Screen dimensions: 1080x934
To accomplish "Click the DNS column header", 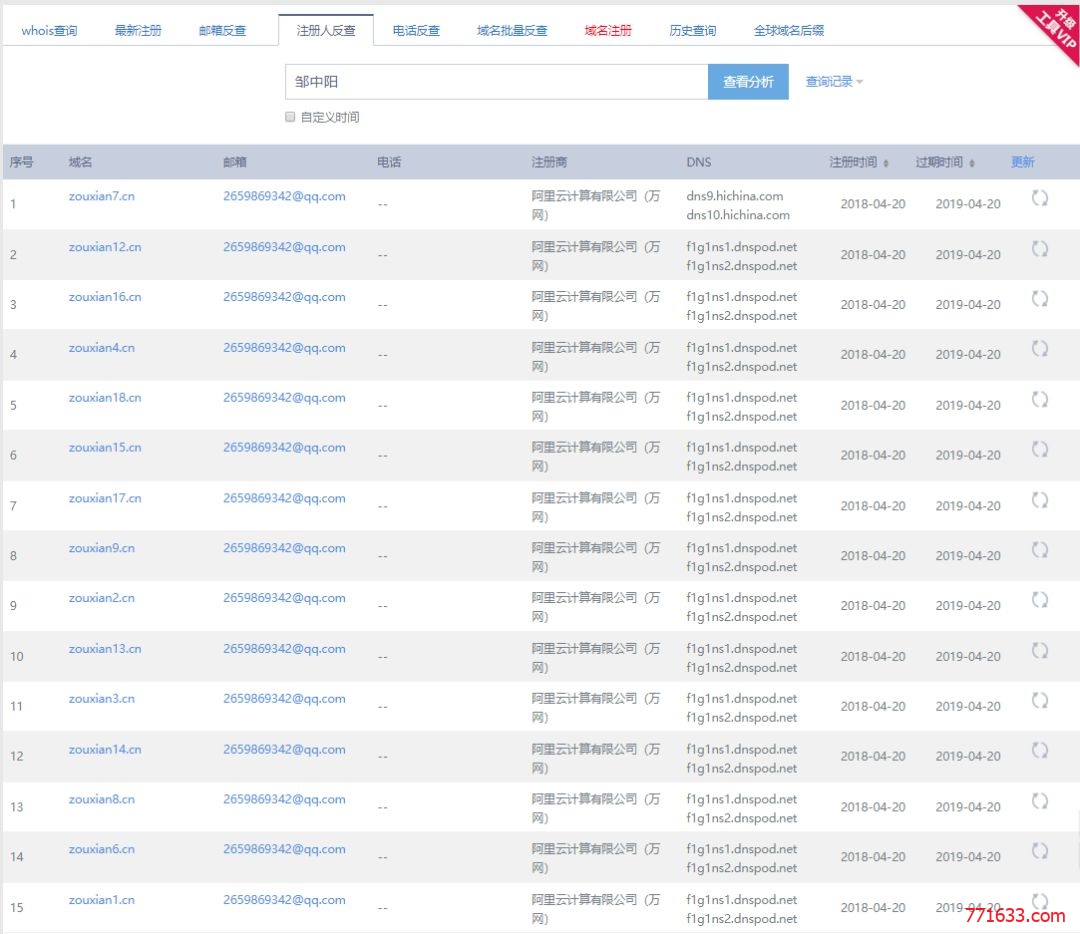I will coord(698,162).
